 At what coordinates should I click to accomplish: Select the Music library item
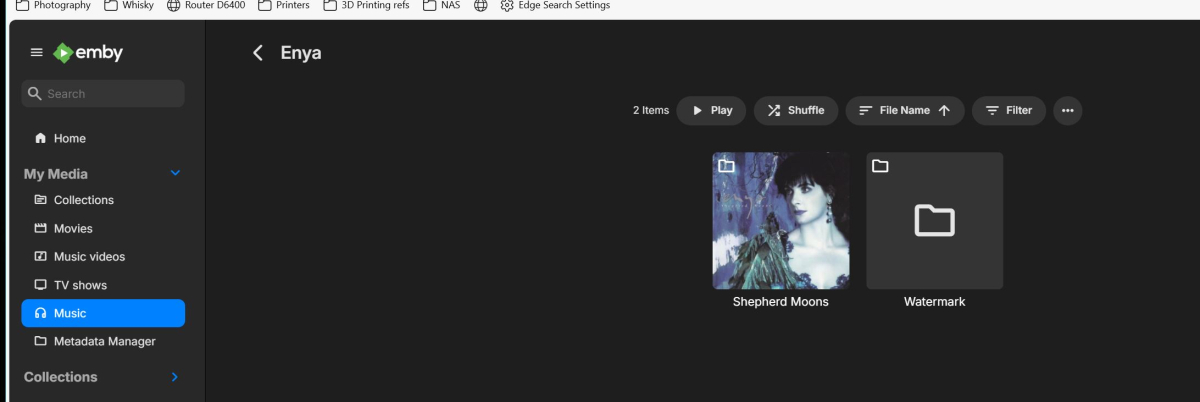click(x=103, y=313)
